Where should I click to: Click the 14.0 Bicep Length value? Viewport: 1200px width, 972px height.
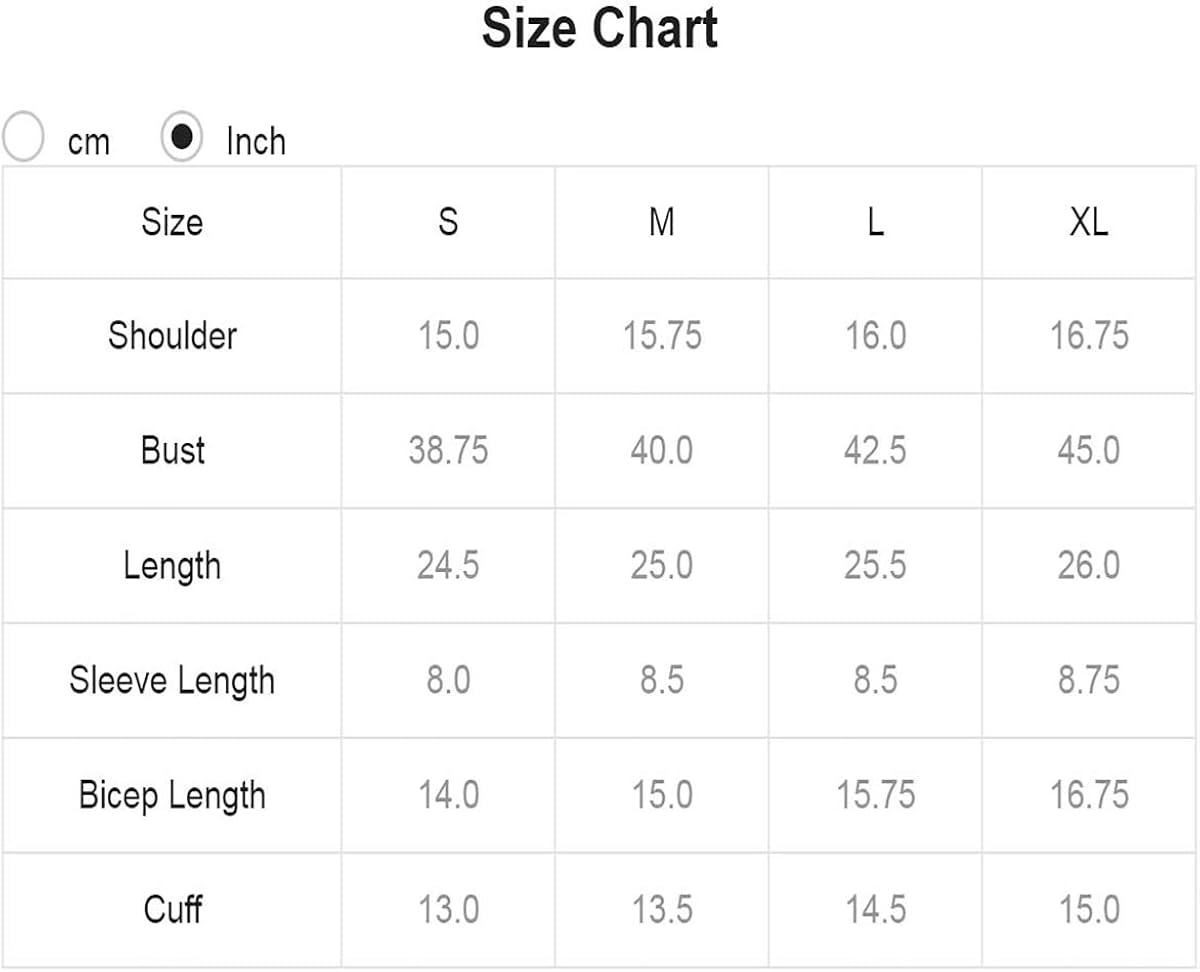pos(448,795)
